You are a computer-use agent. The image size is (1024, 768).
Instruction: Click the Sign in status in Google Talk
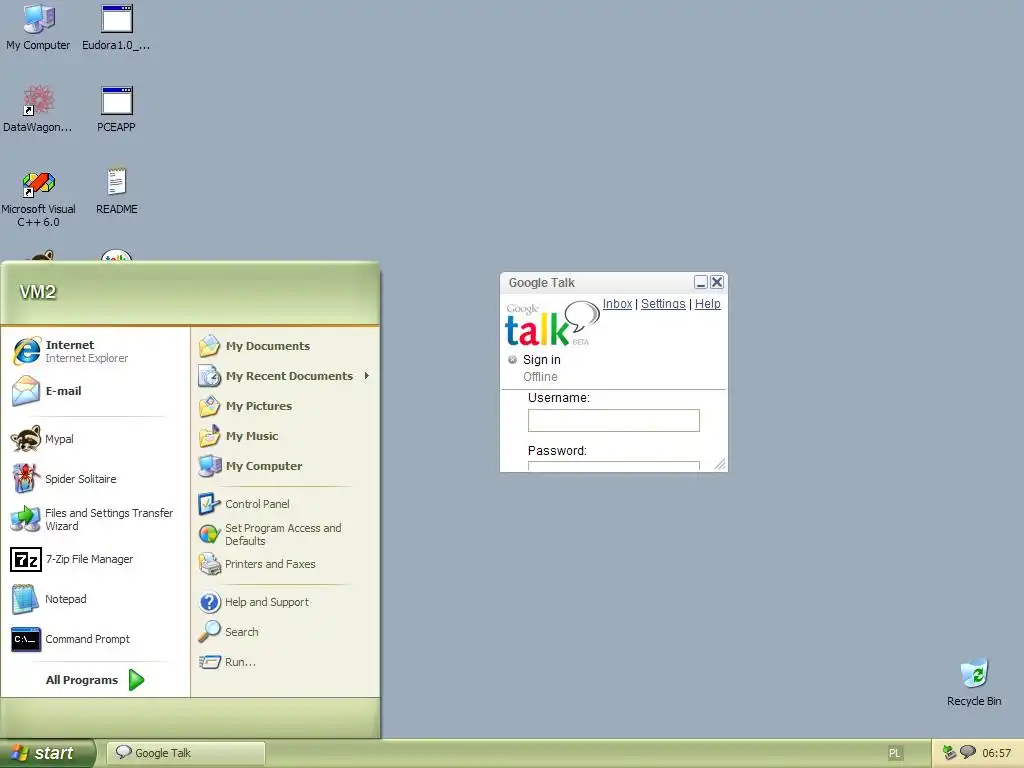(x=541, y=359)
